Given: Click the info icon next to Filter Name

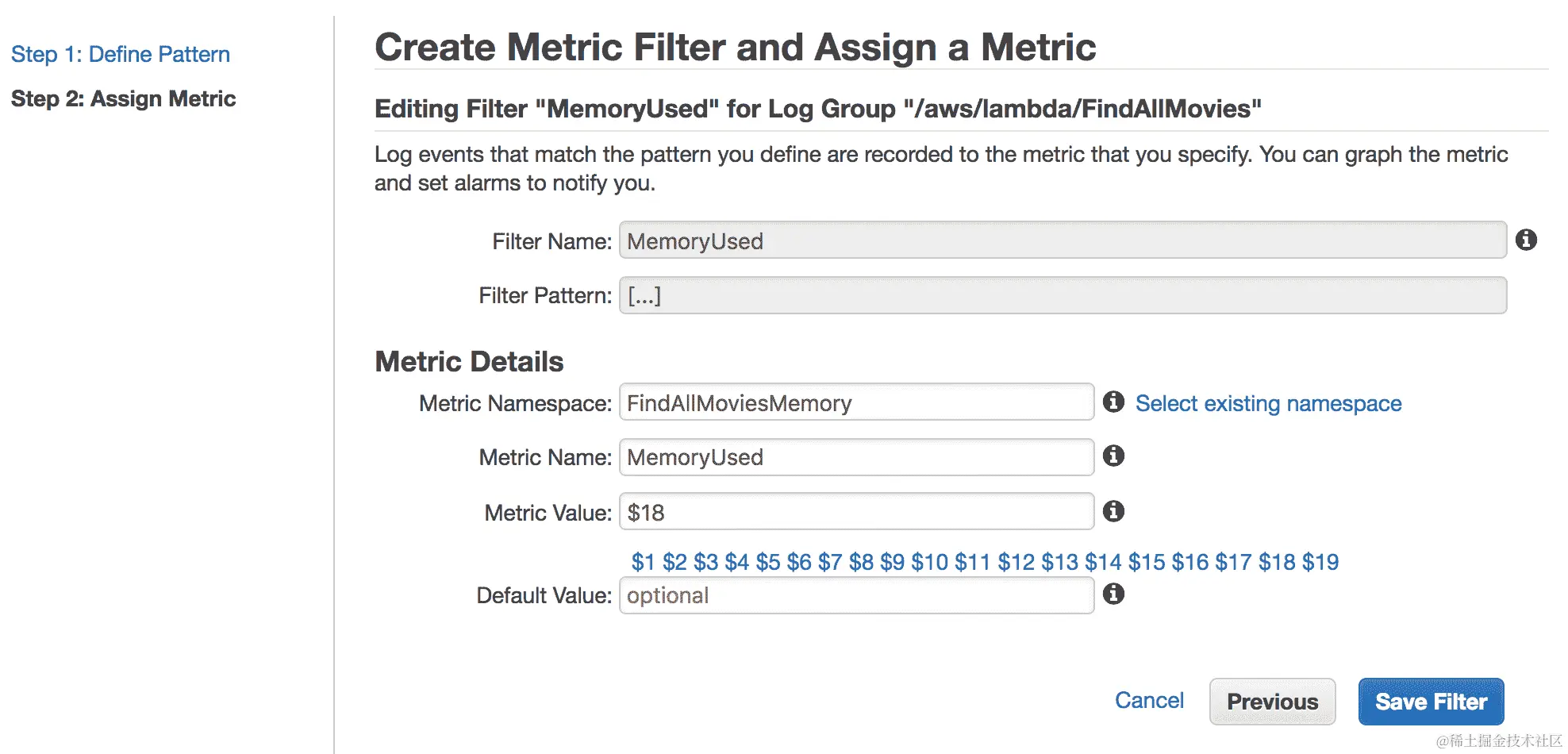Looking at the screenshot, I should point(1526,240).
